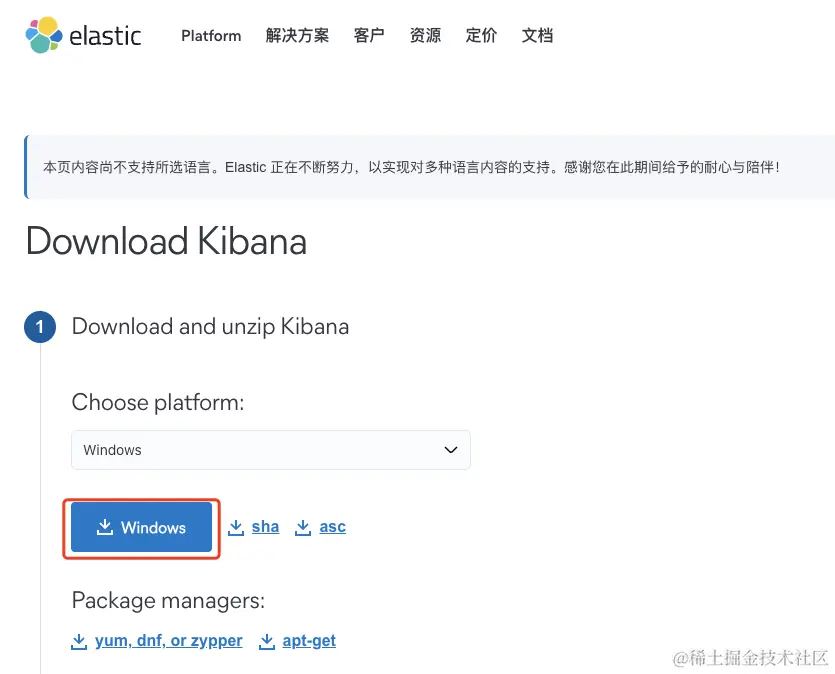Follow the apt-get package manager link
Image resolution: width=835 pixels, height=674 pixels.
(x=309, y=641)
